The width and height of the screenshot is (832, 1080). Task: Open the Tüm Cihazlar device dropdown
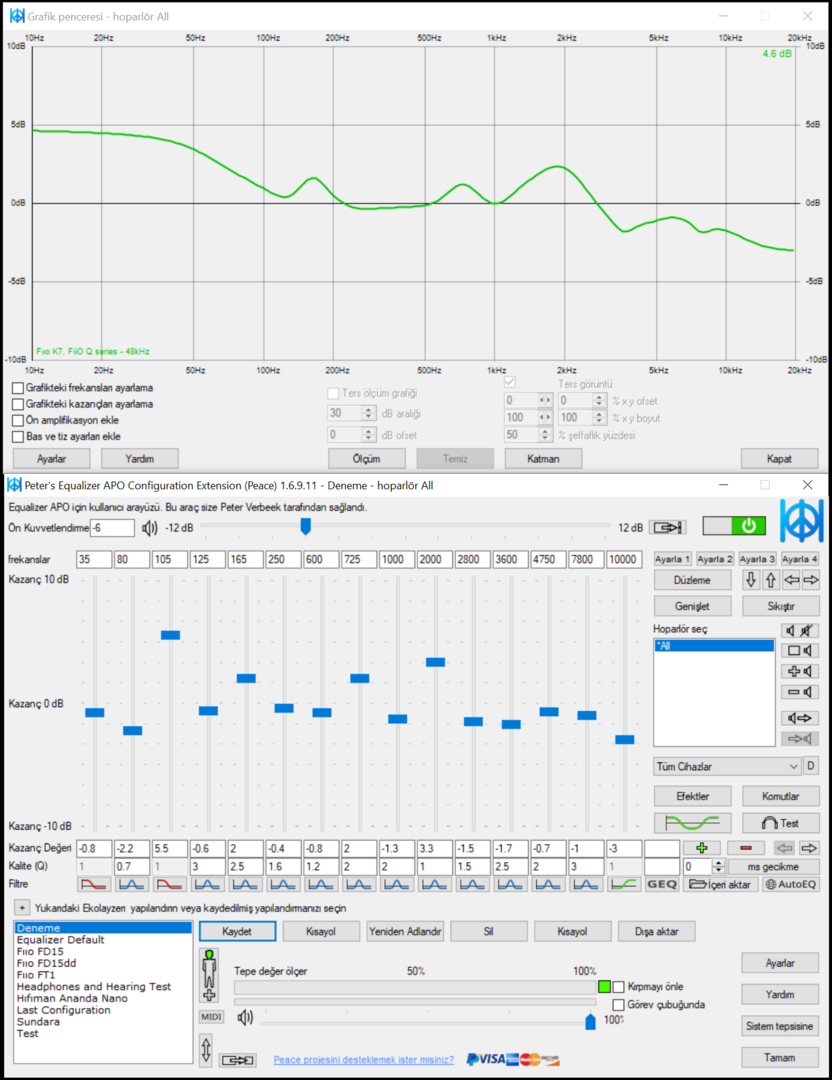(x=727, y=766)
